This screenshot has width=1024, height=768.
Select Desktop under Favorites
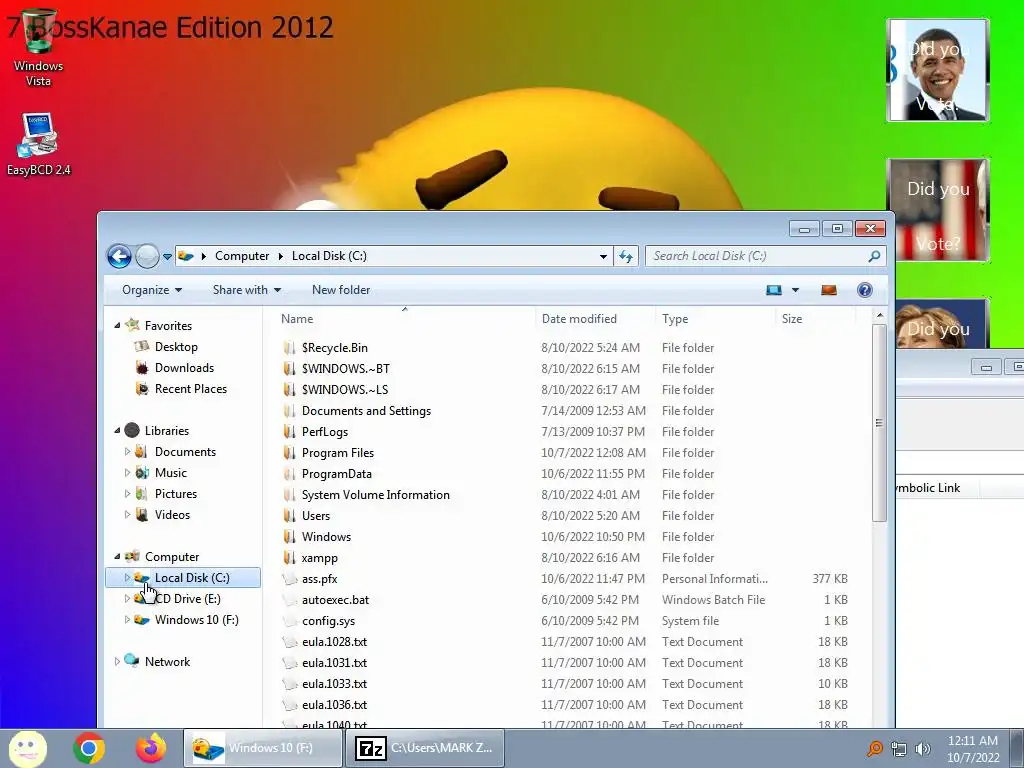[x=176, y=347]
